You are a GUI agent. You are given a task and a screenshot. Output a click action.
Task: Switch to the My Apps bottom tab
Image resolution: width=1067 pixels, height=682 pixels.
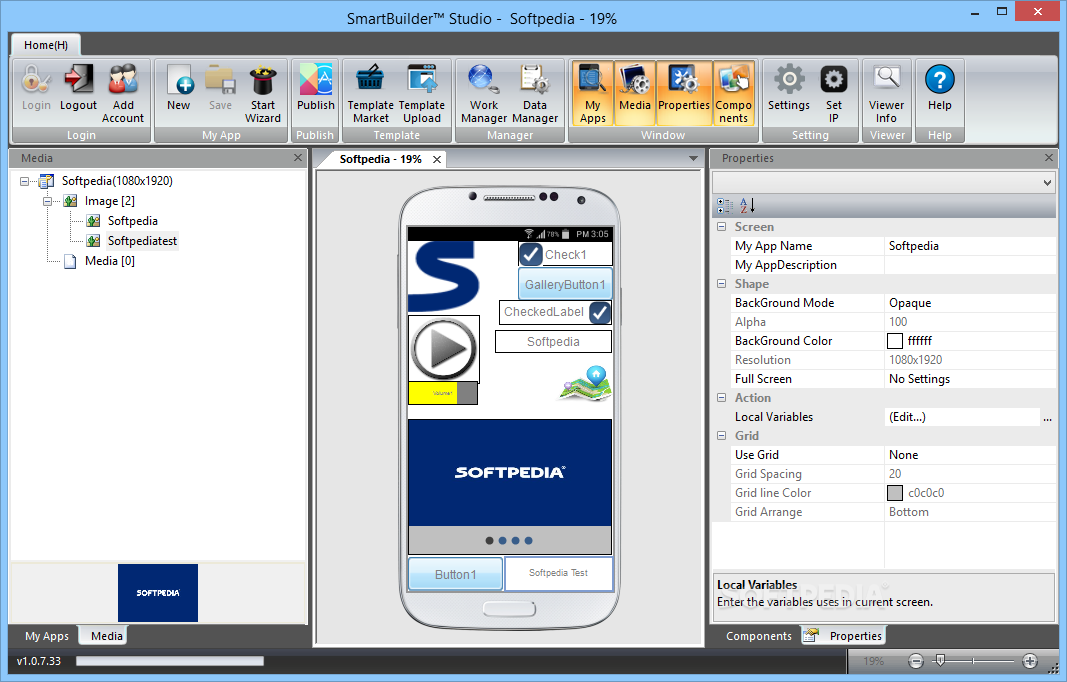click(x=47, y=636)
